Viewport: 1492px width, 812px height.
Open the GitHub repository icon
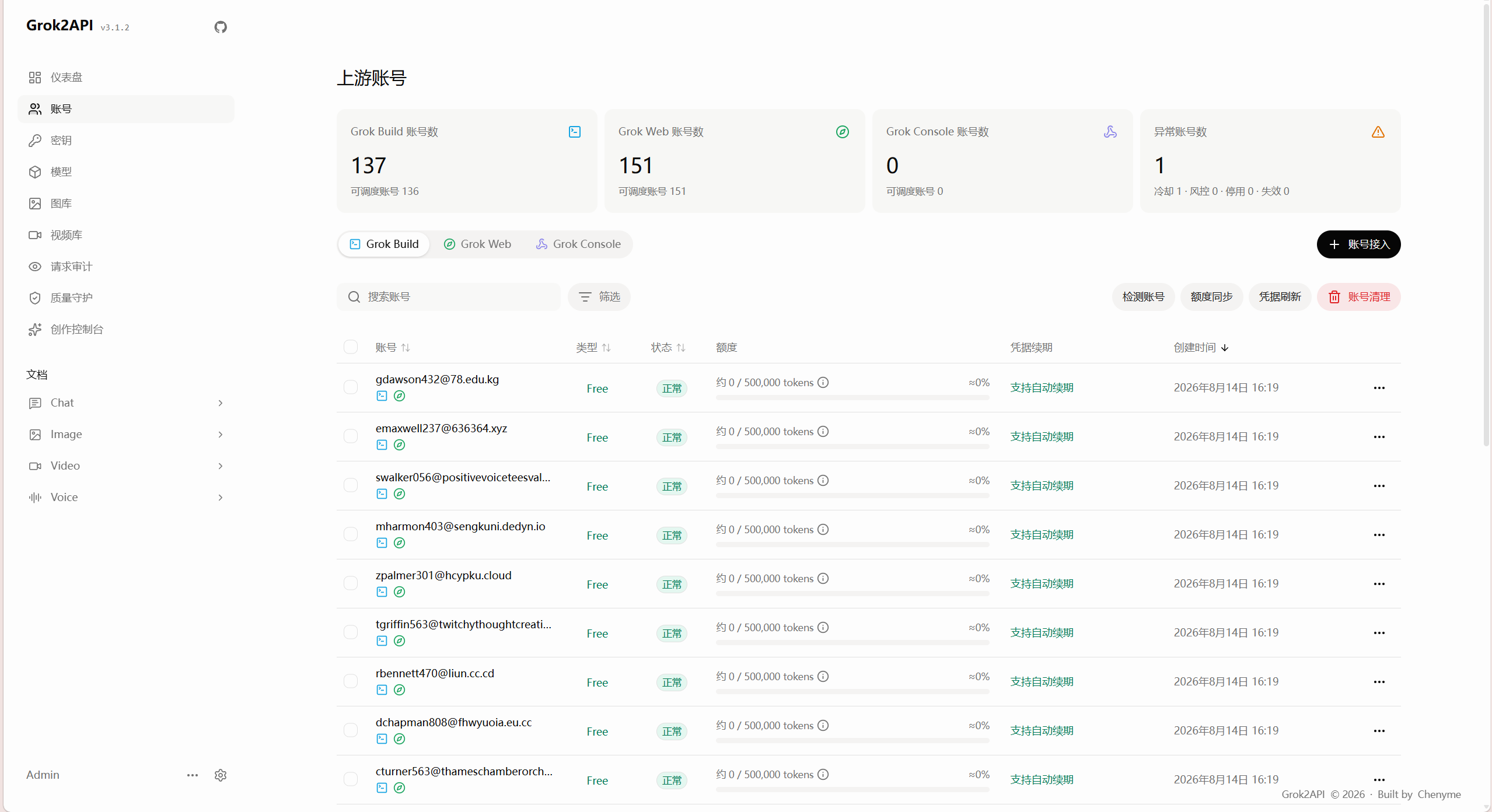[221, 27]
